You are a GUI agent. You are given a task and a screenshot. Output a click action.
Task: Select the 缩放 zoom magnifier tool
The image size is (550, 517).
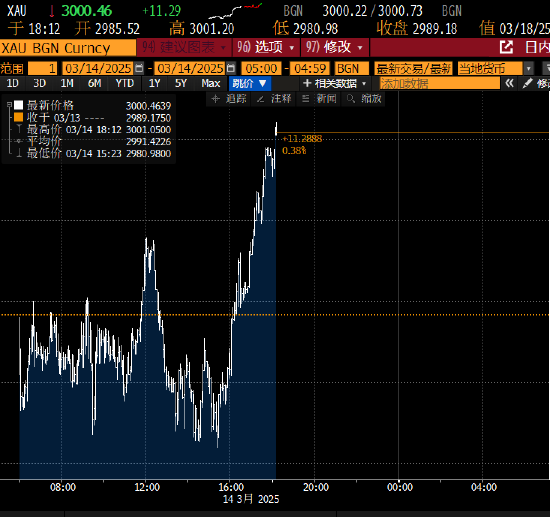(364, 99)
